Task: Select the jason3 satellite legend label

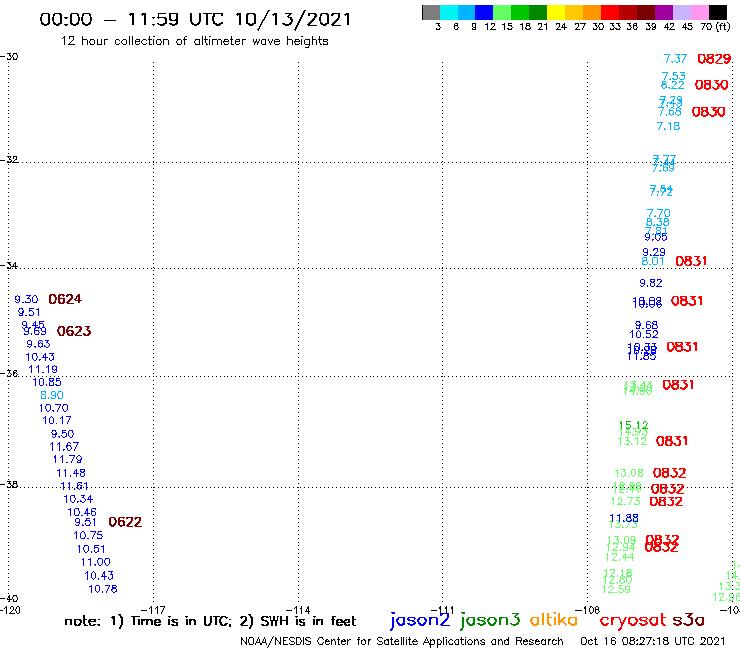Action: [490, 620]
